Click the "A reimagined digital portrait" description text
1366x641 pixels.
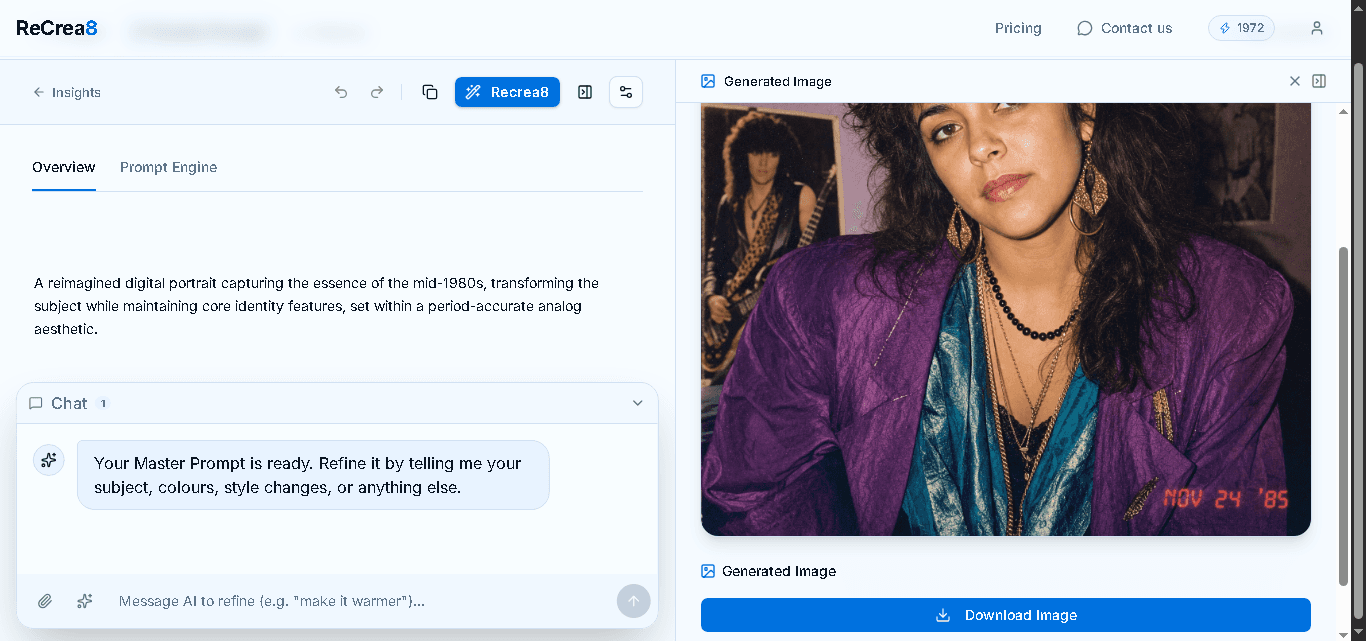click(317, 306)
